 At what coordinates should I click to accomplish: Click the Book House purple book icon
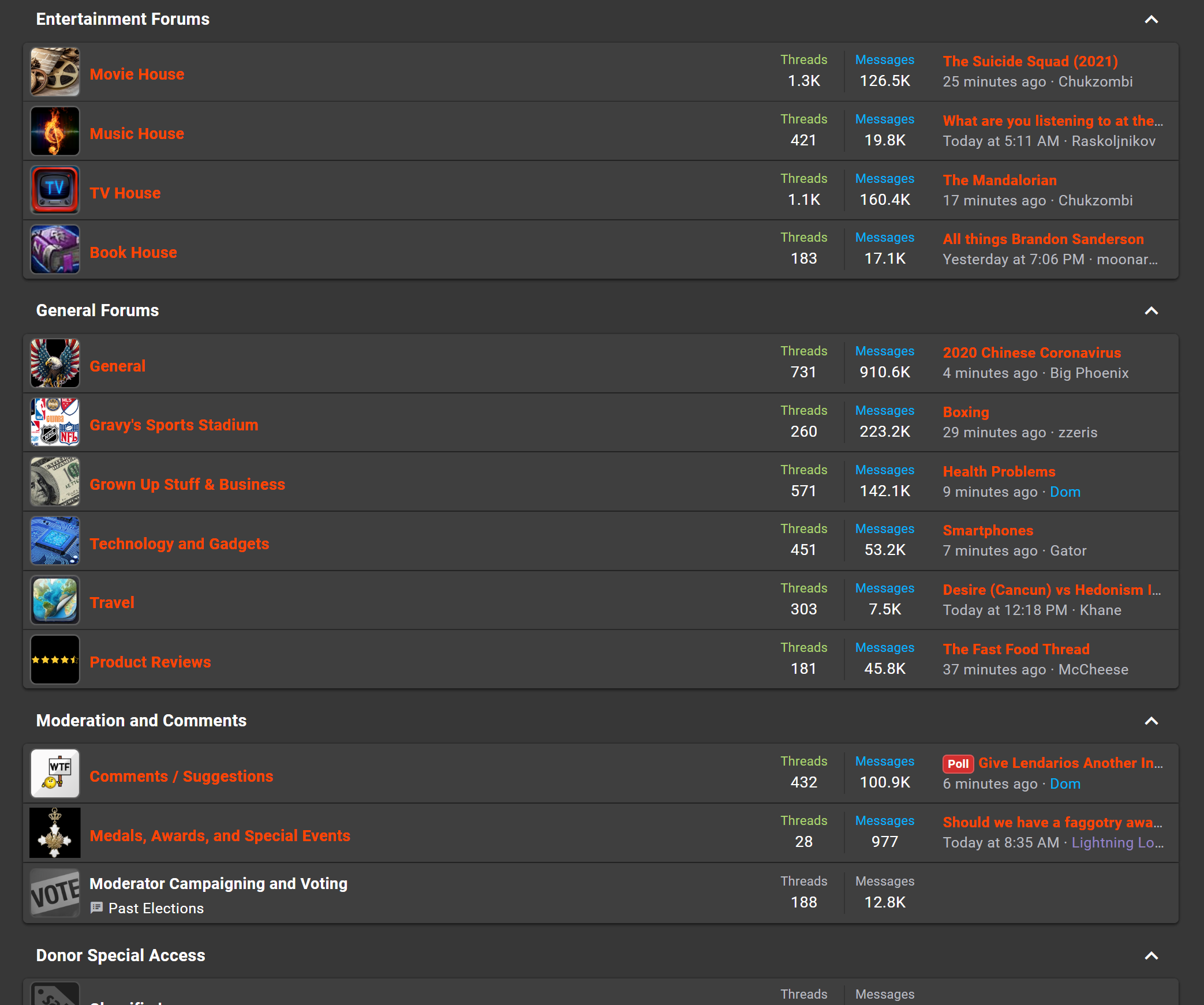(x=55, y=250)
